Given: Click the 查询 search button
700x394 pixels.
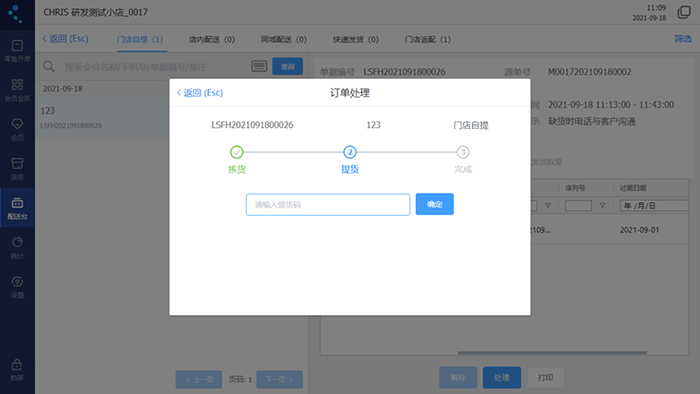Looking at the screenshot, I should (x=288, y=66).
